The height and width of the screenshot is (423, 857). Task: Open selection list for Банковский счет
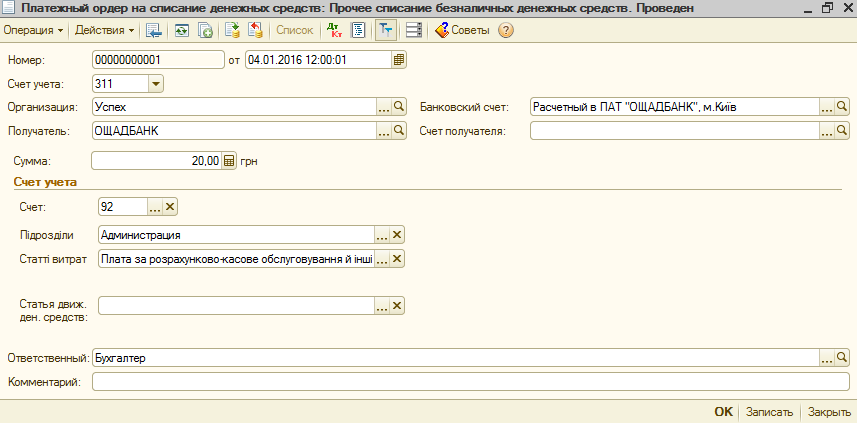coord(826,106)
